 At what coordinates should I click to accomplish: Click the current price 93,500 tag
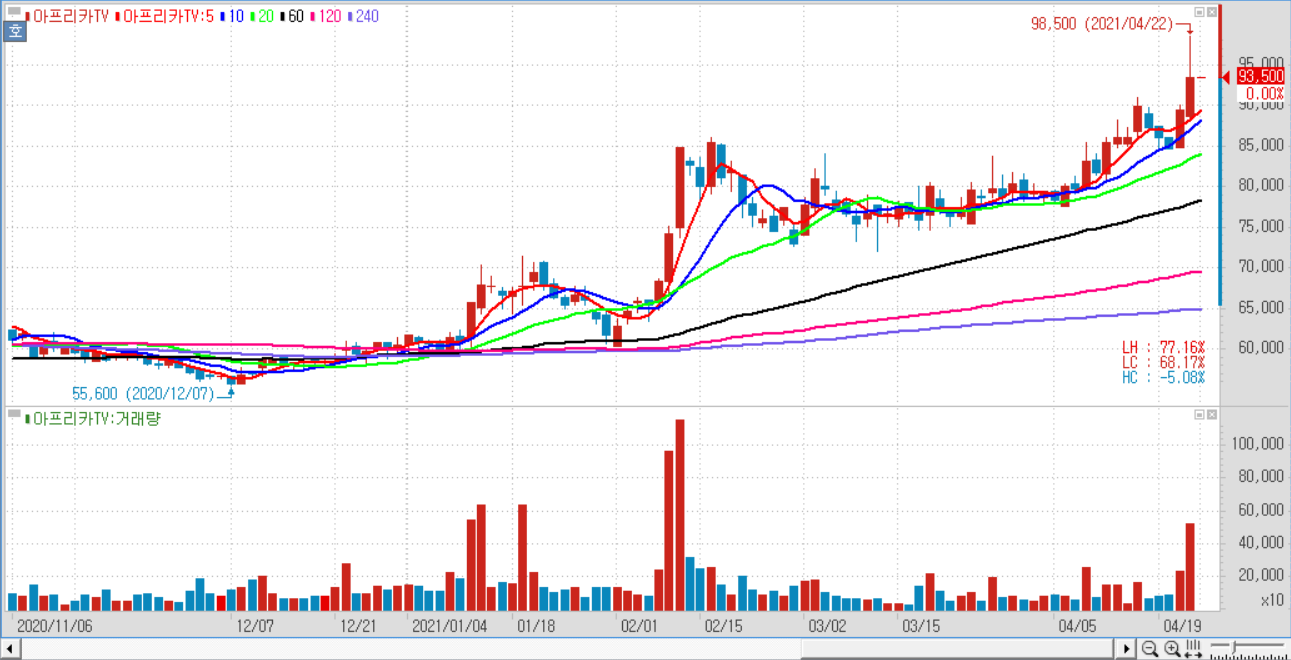pos(1260,77)
